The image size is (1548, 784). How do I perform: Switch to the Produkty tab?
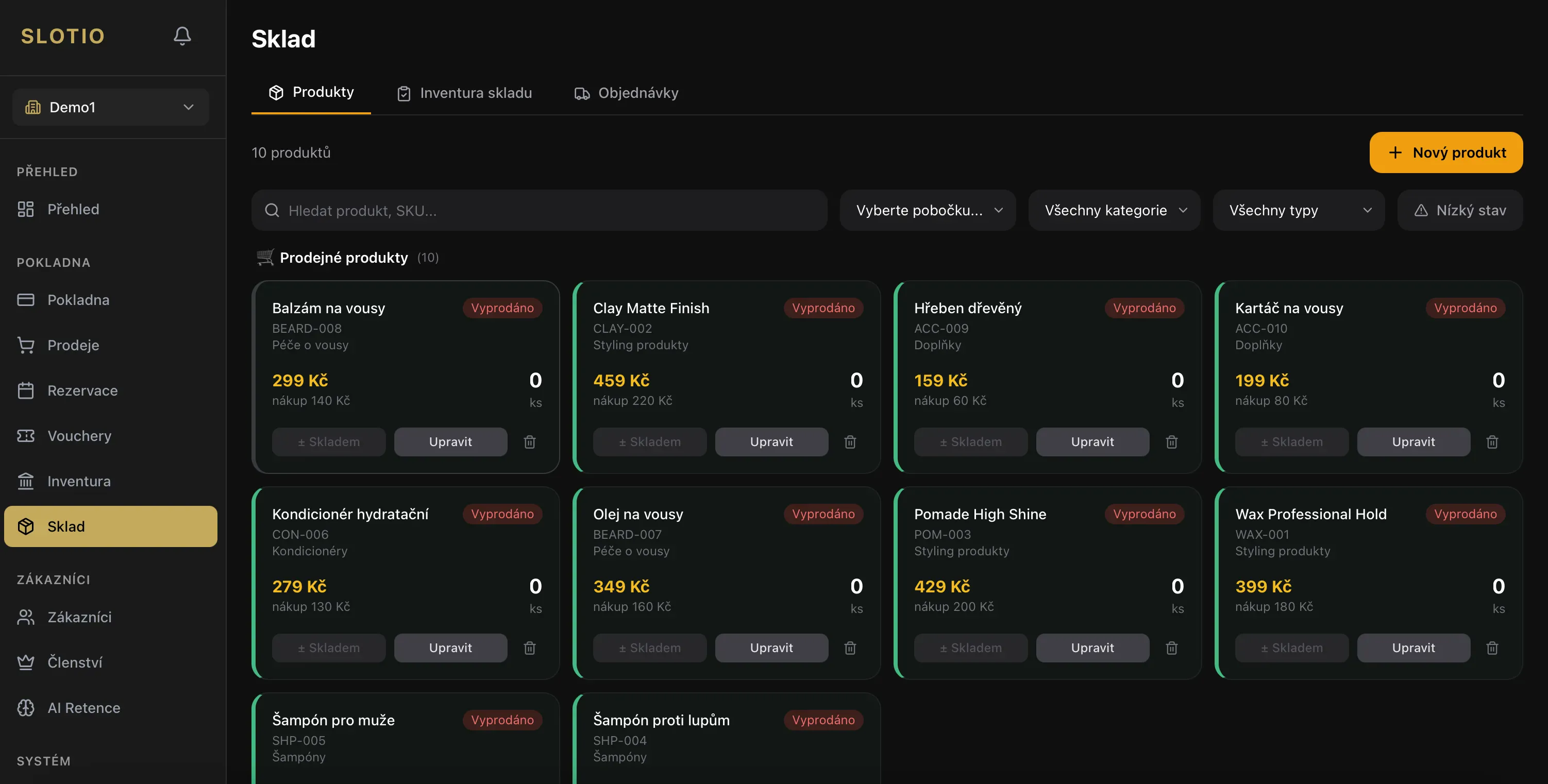point(311,93)
